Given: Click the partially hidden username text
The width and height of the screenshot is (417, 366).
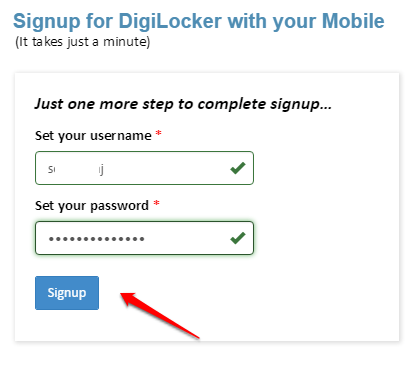Looking at the screenshot, I should (76, 170).
